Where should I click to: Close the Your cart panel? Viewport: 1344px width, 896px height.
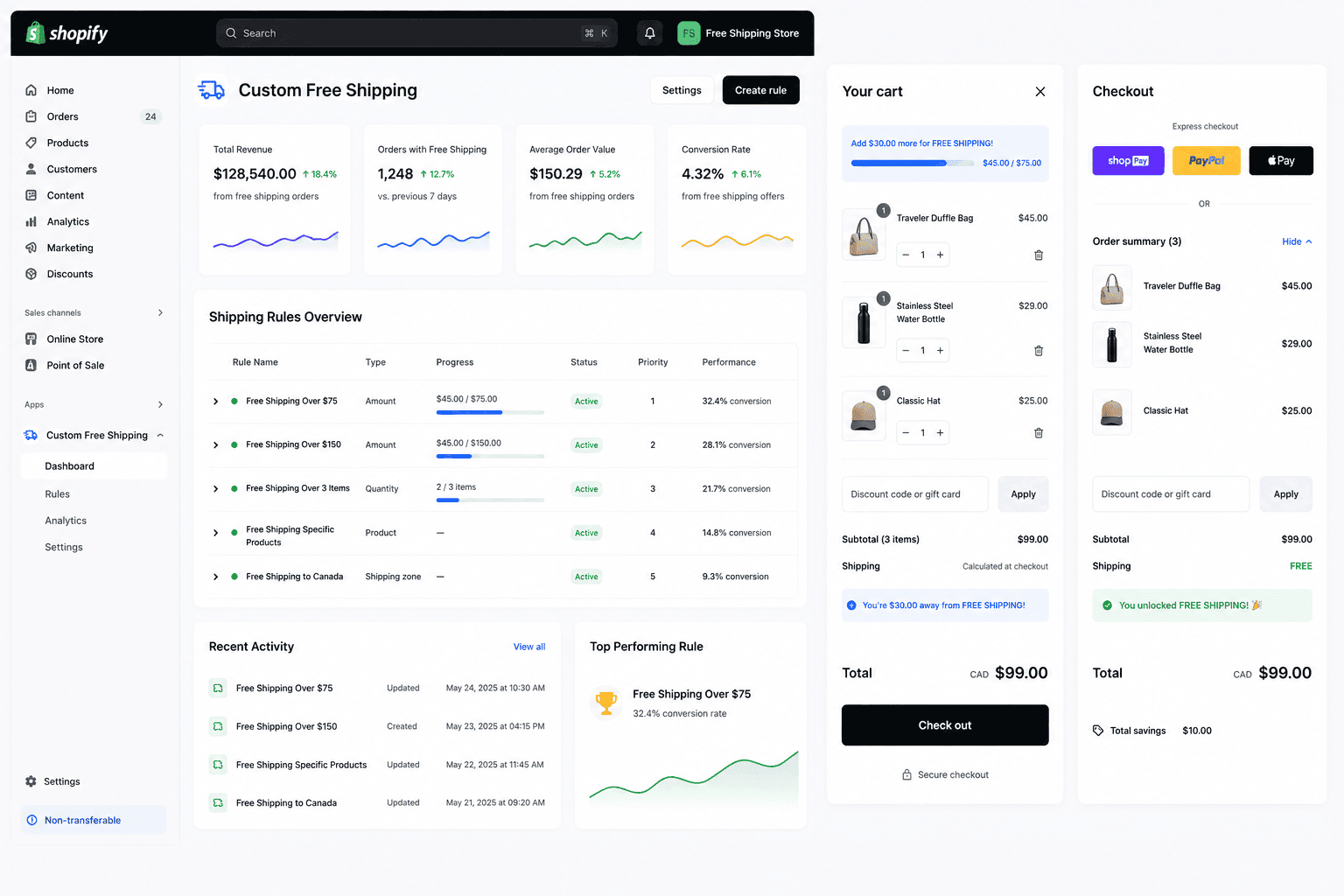pos(1040,91)
